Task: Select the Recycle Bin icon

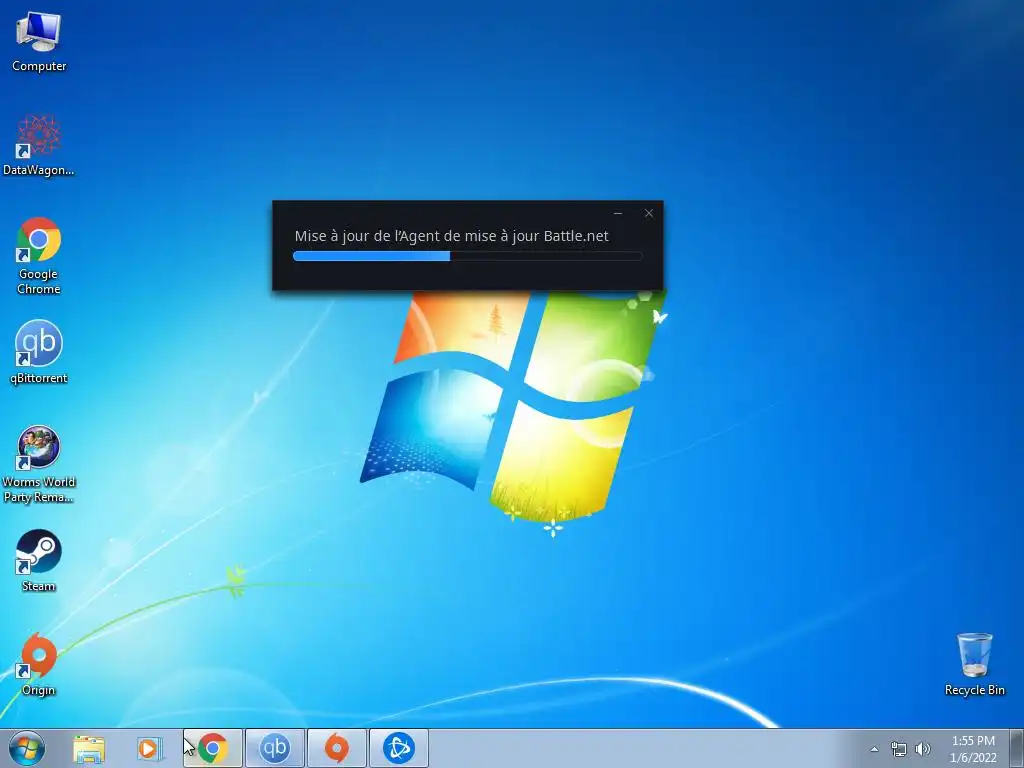Action: [x=974, y=664]
